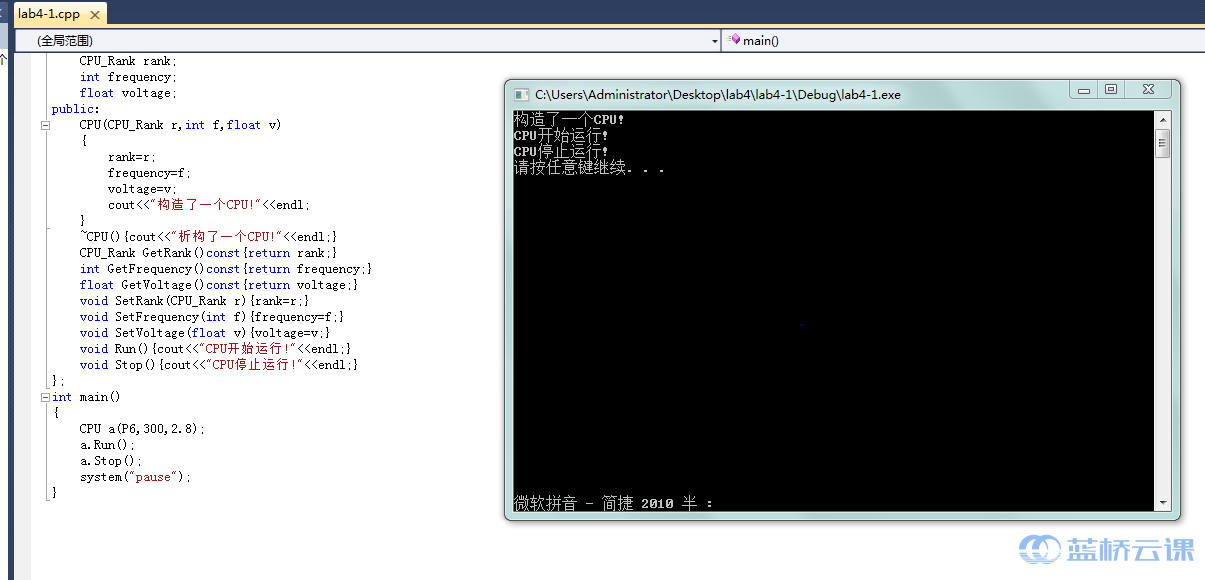This screenshot has width=1205, height=580.
Task: Close the lab4-1.exe console window
Action: tap(1148, 90)
